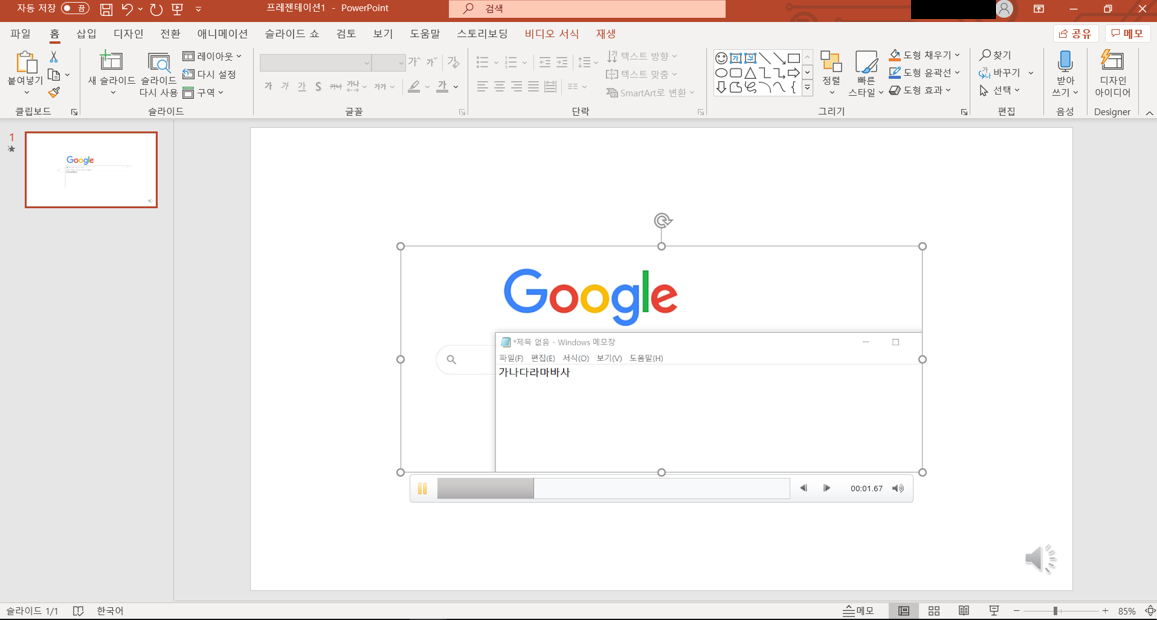The width and height of the screenshot is (1157, 620).
Task: Click the Paste (붙여넣기) clipboard icon
Action: (x=26, y=63)
